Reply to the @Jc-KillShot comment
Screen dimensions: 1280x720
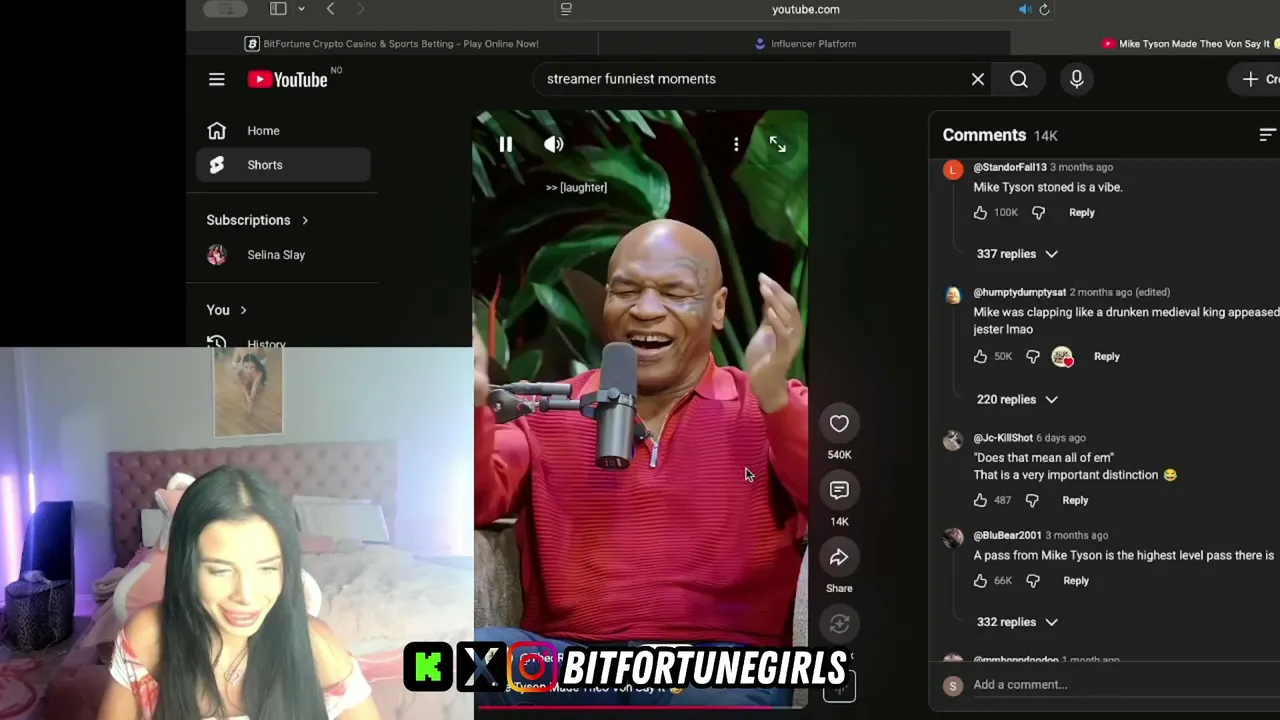[x=1075, y=500]
